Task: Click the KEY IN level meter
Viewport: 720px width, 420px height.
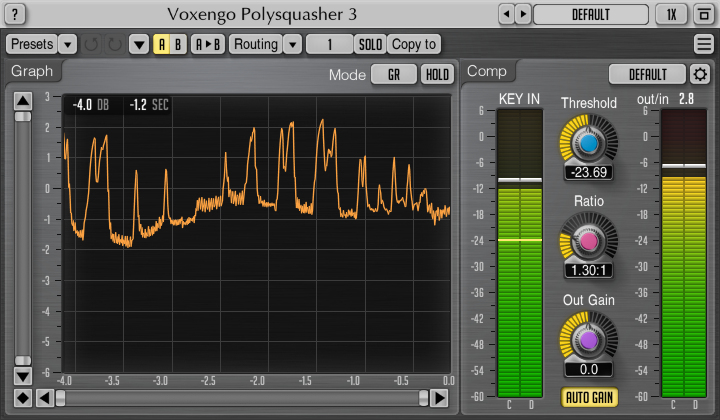Action: pyautogui.click(x=520, y=253)
